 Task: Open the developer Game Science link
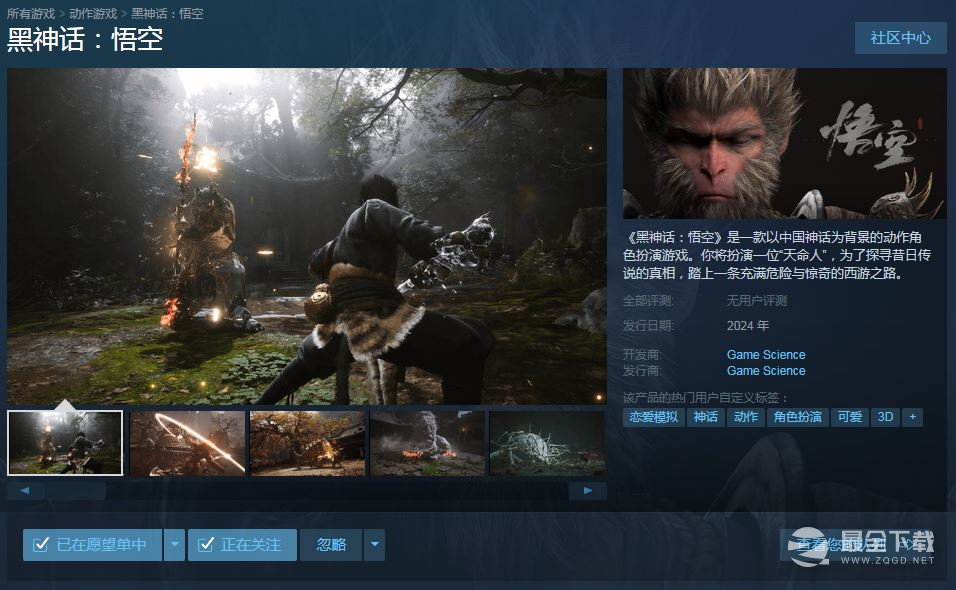[x=766, y=355]
